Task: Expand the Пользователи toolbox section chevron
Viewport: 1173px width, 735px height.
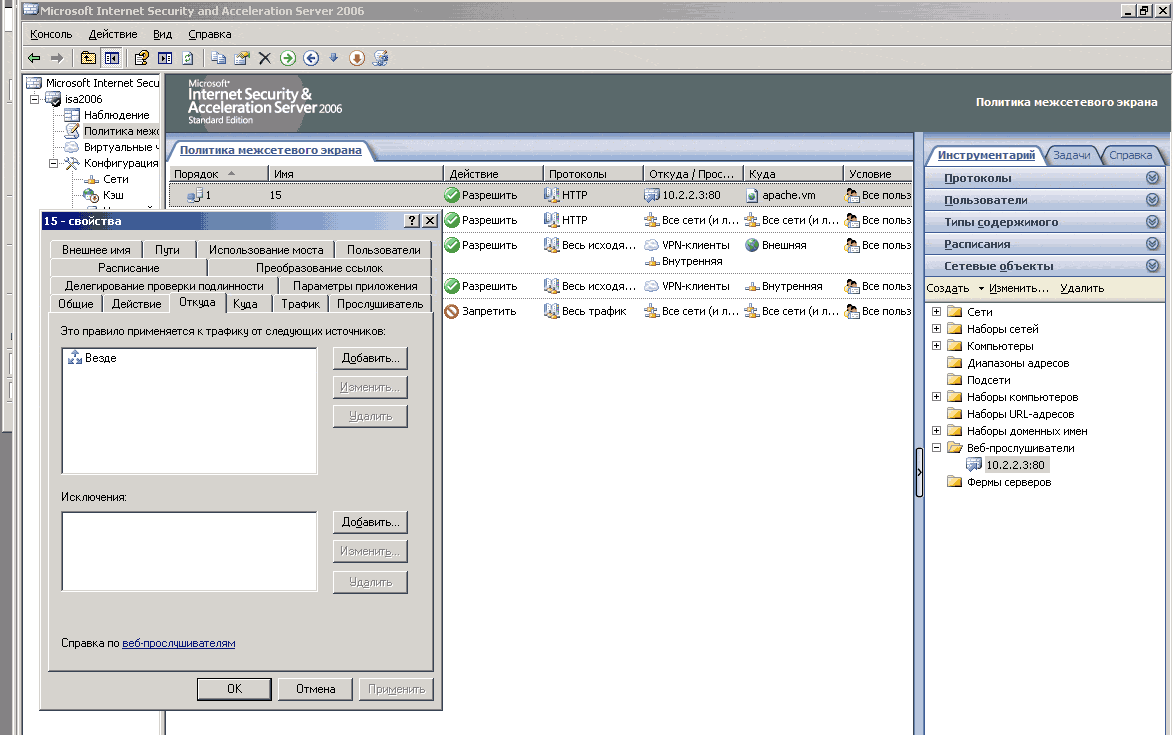Action: coord(1152,200)
